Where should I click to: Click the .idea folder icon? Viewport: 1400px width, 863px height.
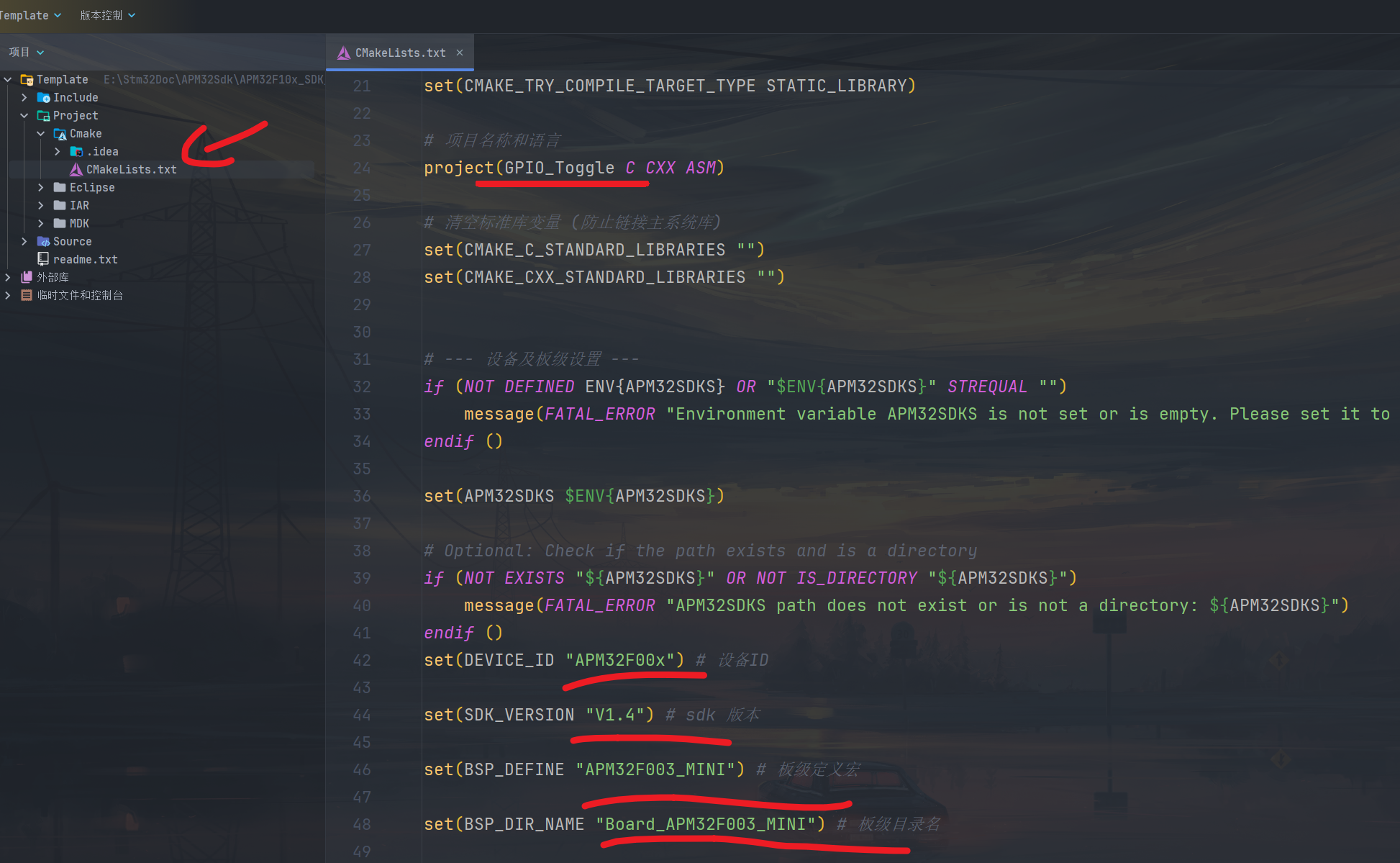[x=76, y=152]
